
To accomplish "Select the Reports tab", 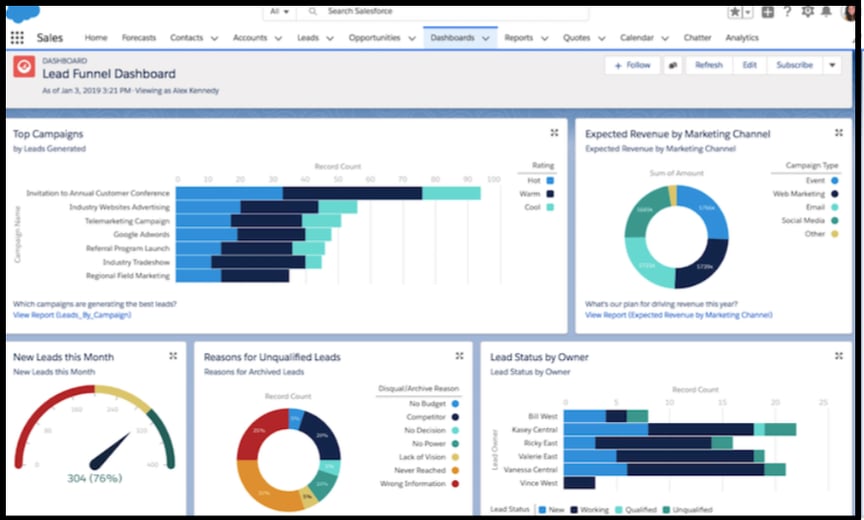I will pos(519,37).
